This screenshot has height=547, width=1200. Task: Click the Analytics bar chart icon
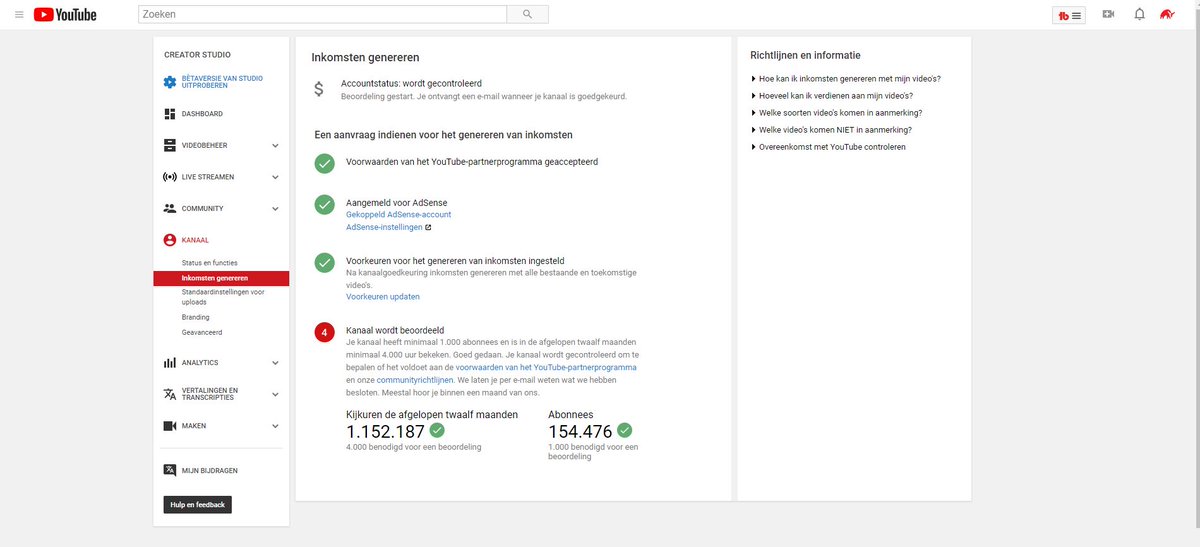click(169, 362)
